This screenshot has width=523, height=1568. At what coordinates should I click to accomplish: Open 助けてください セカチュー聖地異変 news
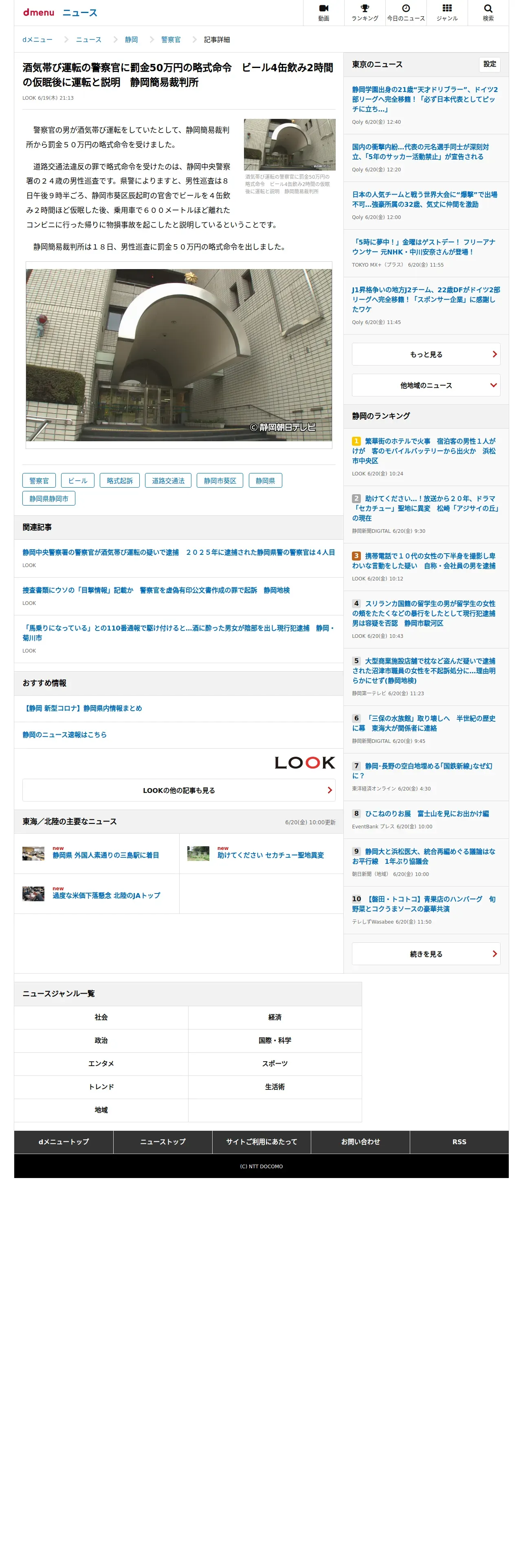[x=271, y=854]
